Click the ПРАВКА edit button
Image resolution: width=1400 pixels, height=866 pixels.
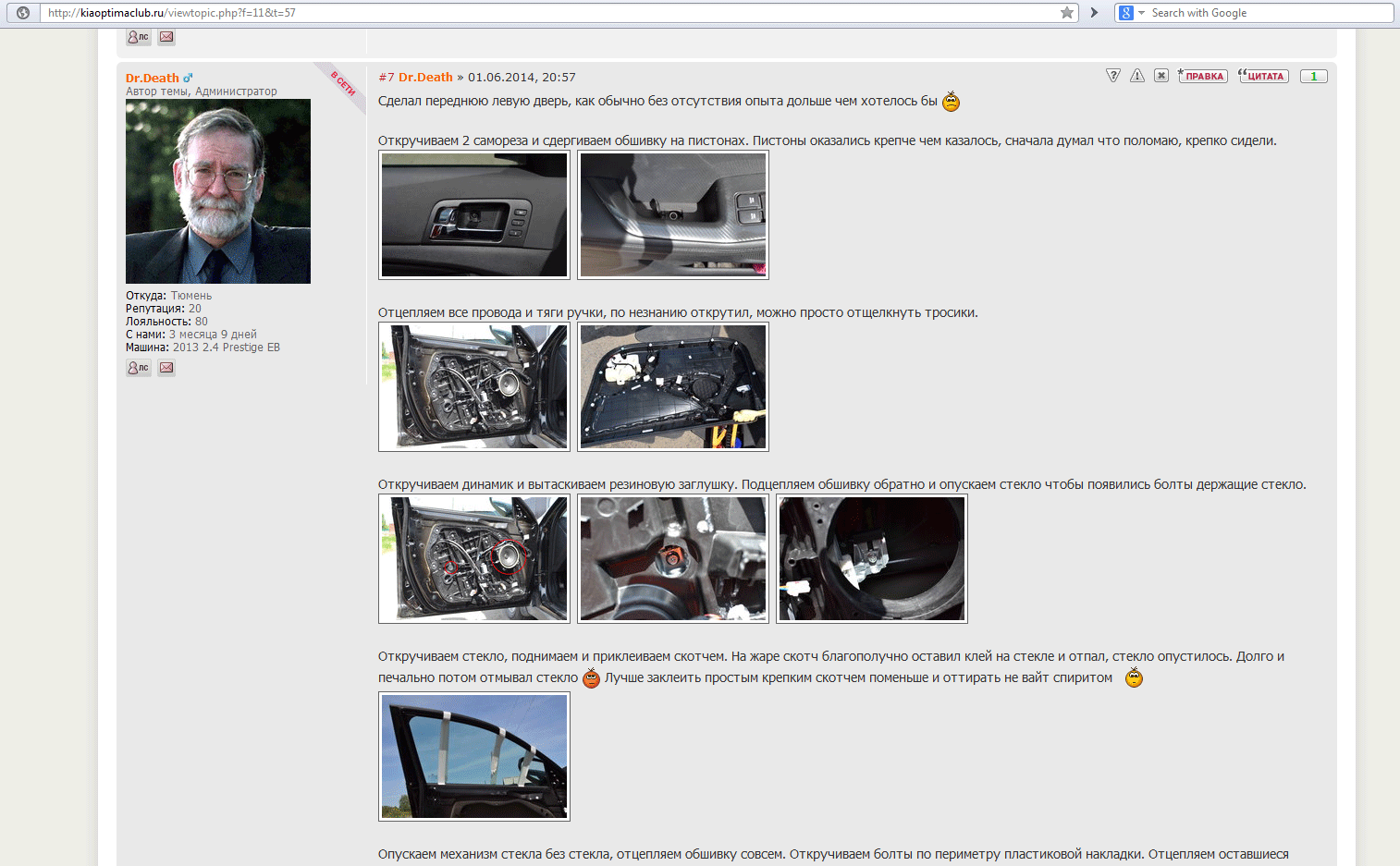coord(1203,76)
